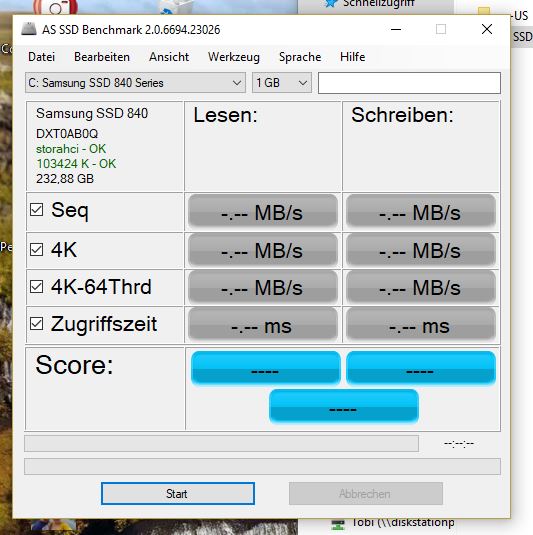Click the AS SSD Benchmark title bar icon

coord(29,29)
